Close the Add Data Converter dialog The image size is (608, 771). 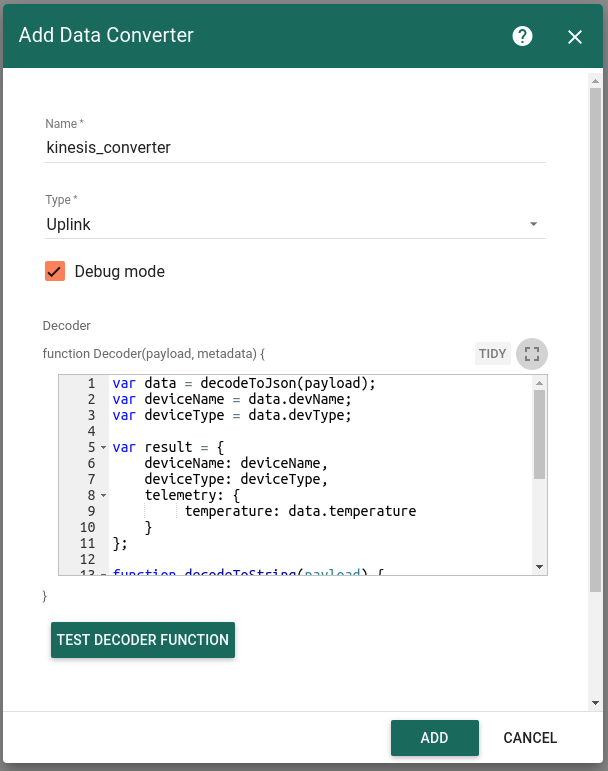tap(575, 37)
